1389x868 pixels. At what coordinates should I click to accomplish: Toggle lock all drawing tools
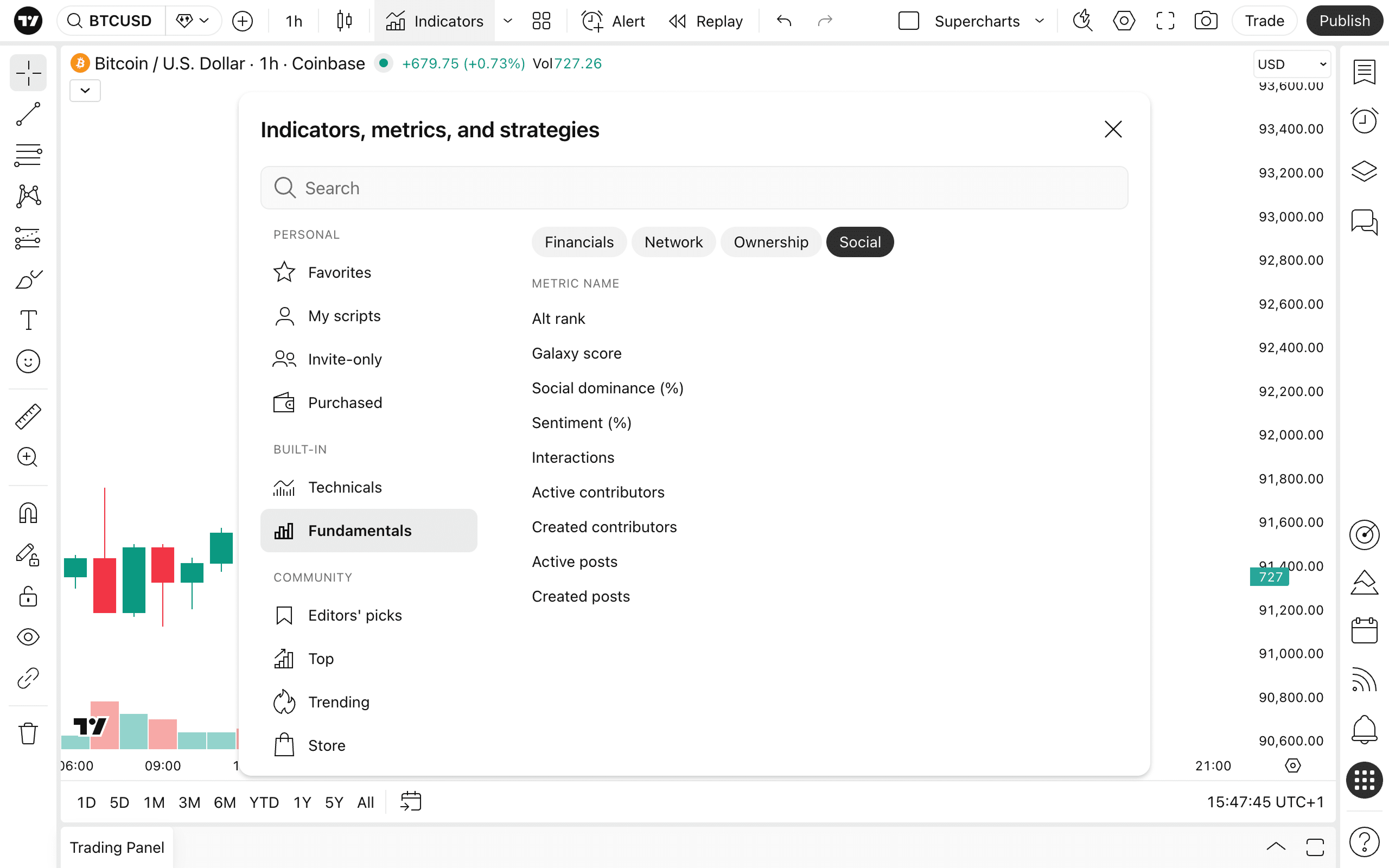[28, 596]
